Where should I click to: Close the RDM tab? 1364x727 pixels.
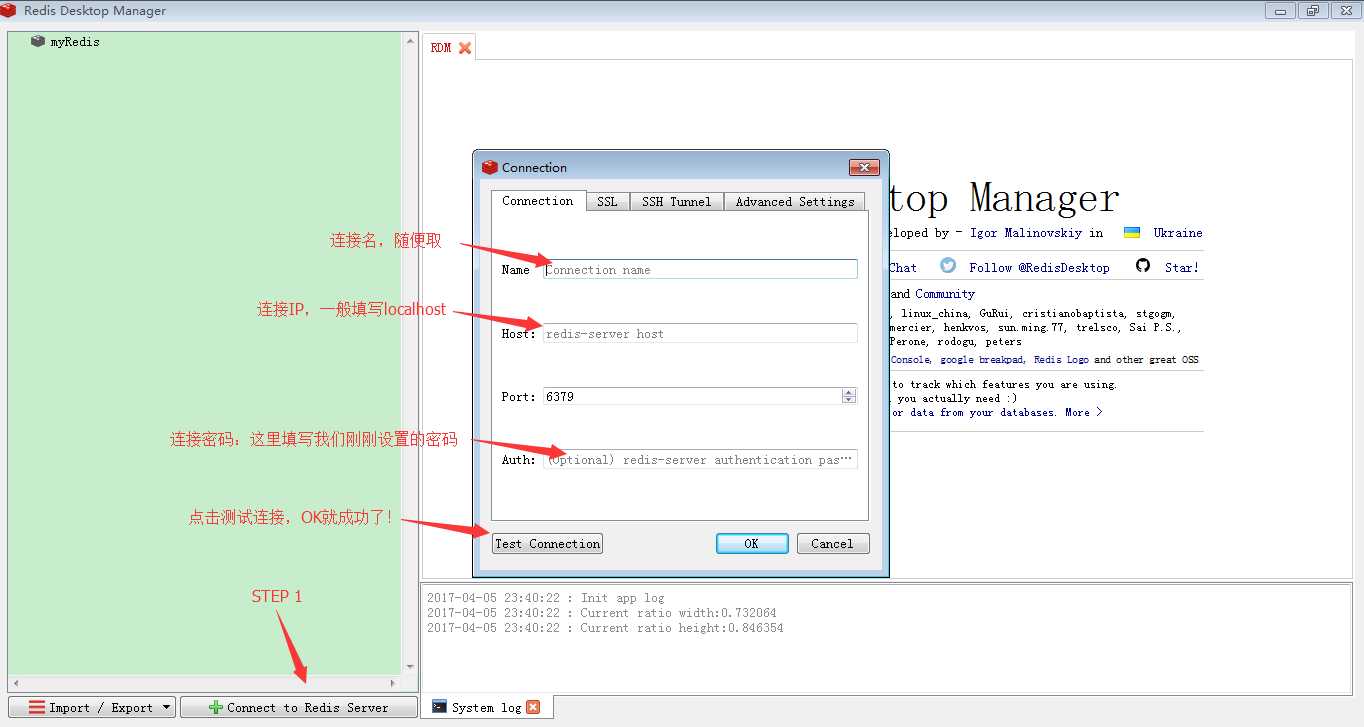click(x=465, y=48)
